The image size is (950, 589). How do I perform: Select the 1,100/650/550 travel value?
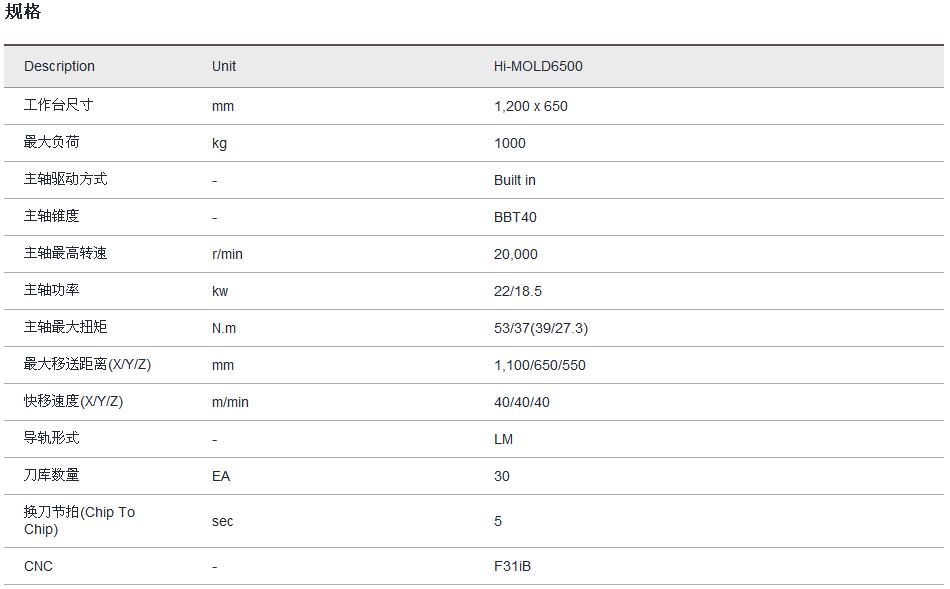click(540, 365)
